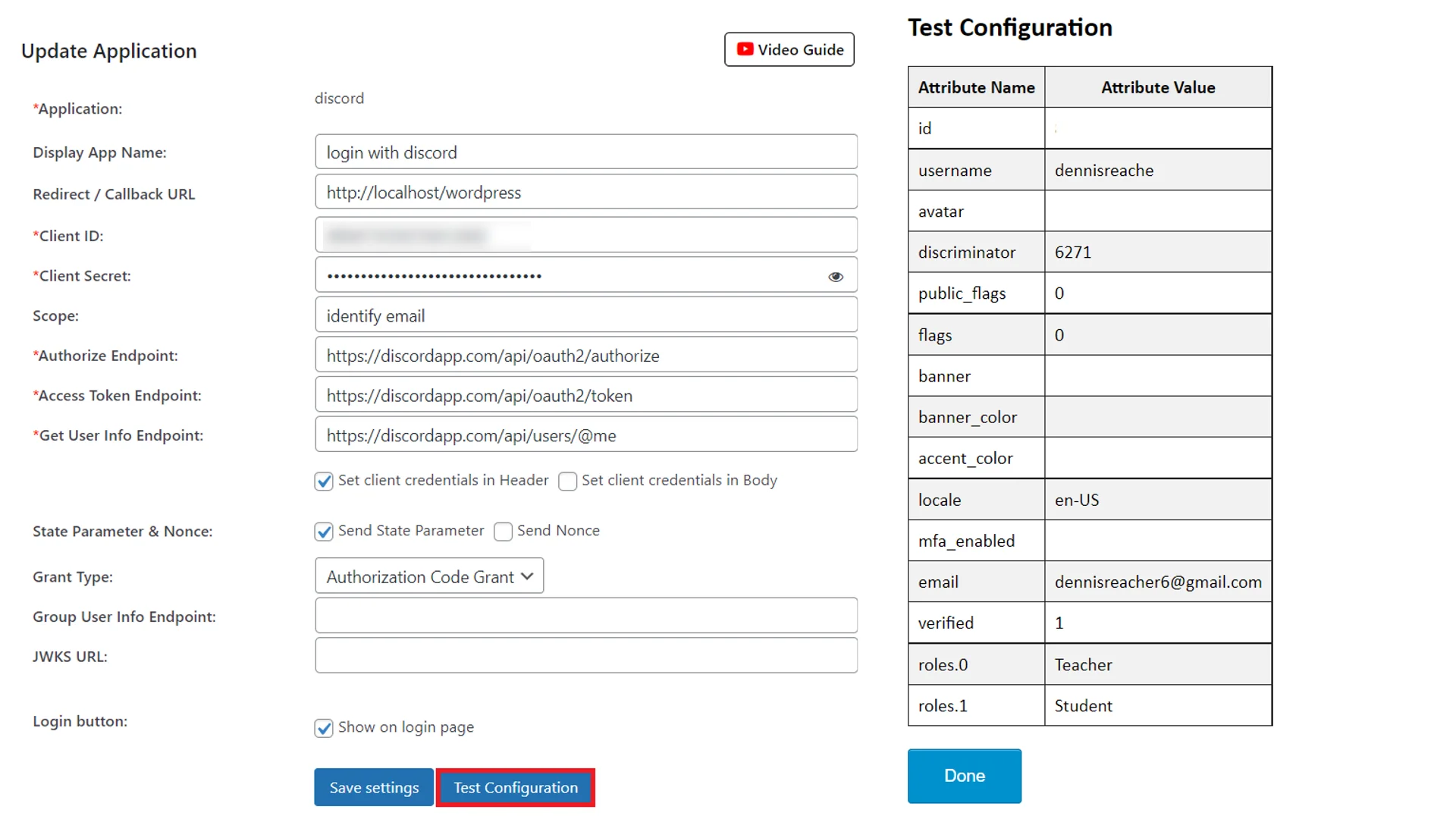1456x819 pixels.
Task: Click the Test Configuration heading
Action: click(x=1009, y=28)
